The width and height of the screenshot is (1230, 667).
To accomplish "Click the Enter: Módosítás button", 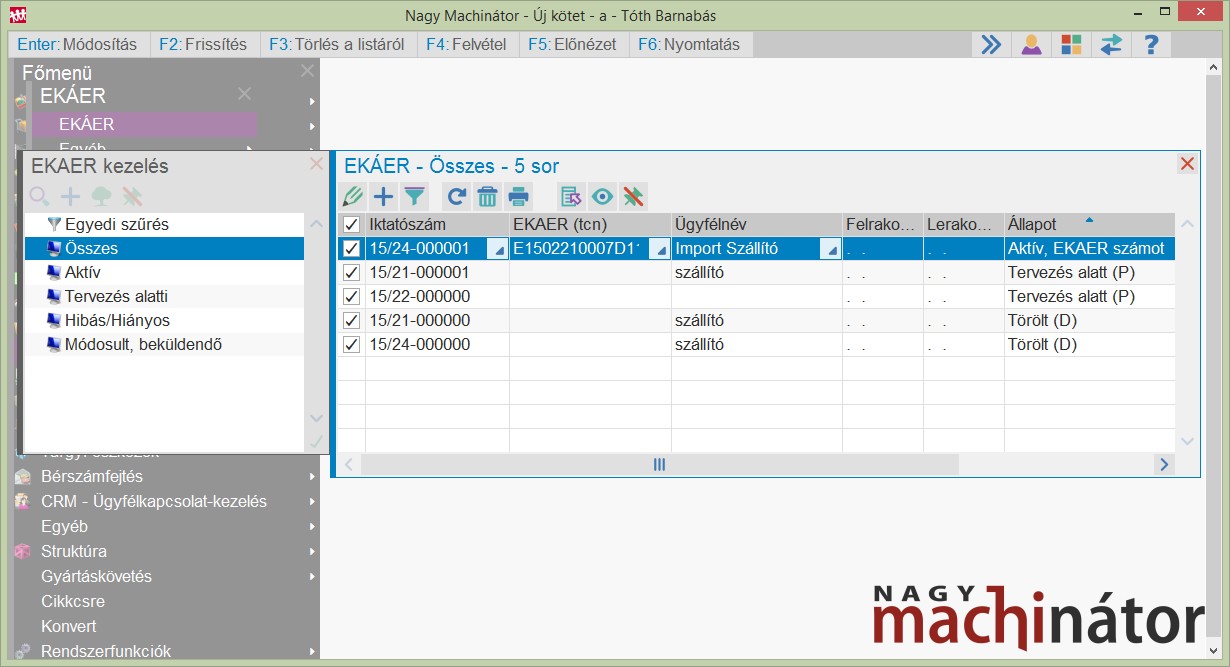I will 79,44.
